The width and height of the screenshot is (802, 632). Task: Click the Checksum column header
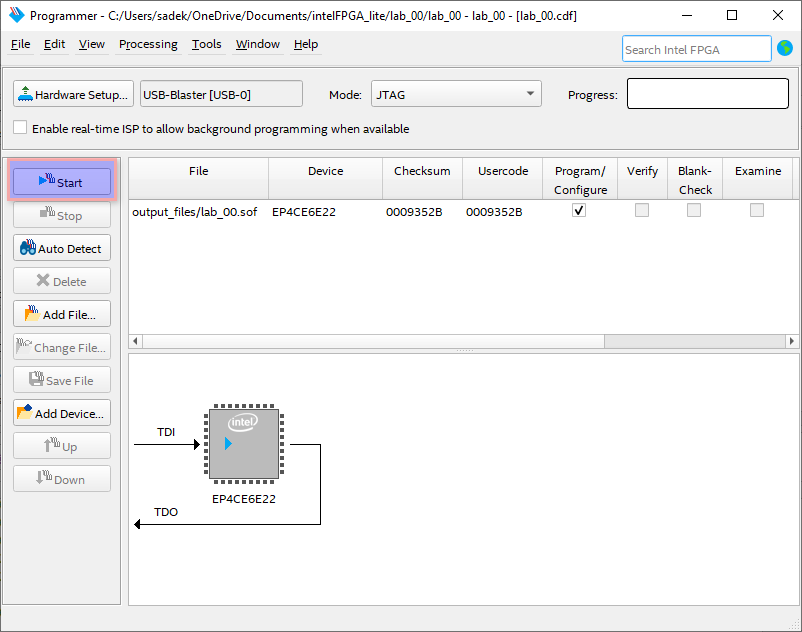coord(422,171)
